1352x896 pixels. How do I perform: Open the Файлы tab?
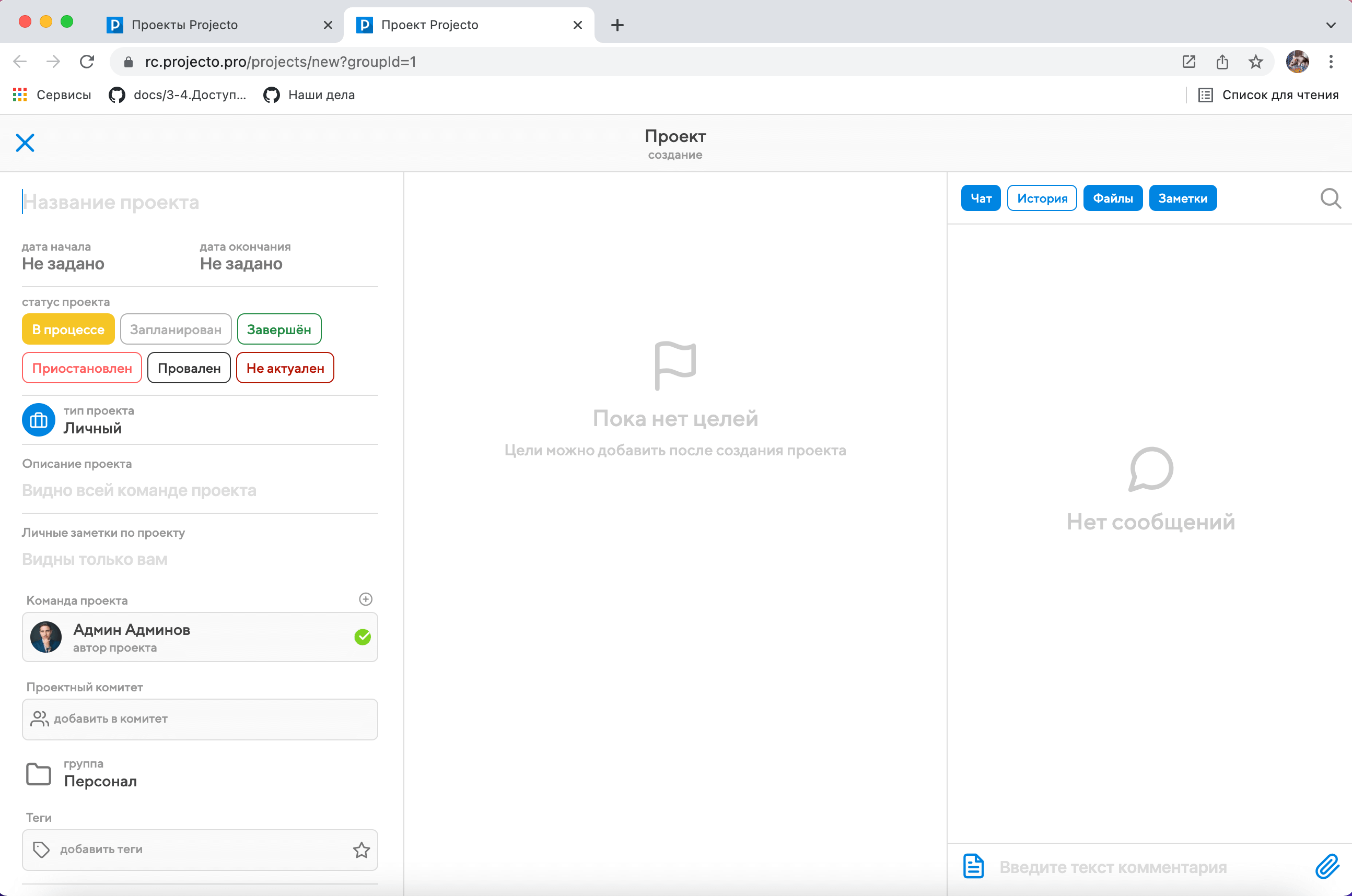pyautogui.click(x=1112, y=198)
